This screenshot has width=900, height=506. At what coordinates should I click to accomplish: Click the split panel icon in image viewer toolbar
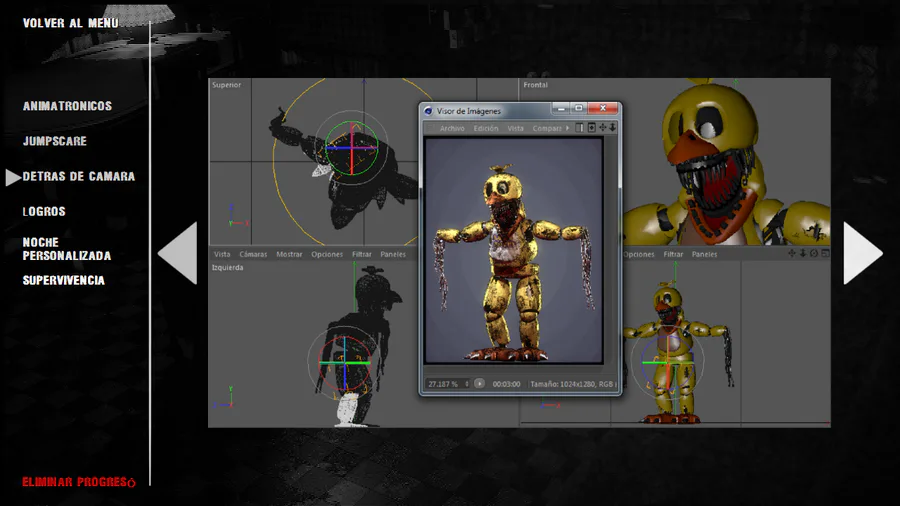coord(580,127)
